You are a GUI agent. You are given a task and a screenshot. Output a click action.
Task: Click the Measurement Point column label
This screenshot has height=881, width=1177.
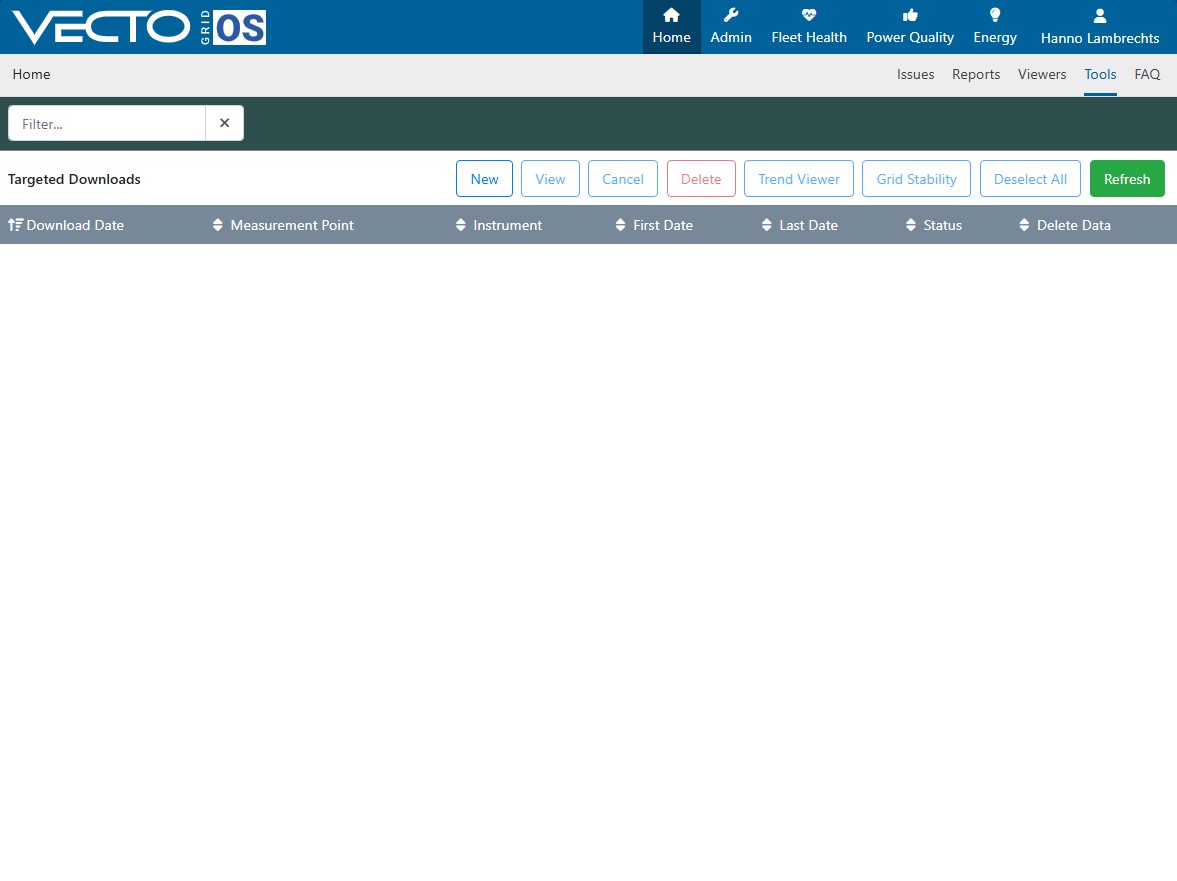coord(292,225)
